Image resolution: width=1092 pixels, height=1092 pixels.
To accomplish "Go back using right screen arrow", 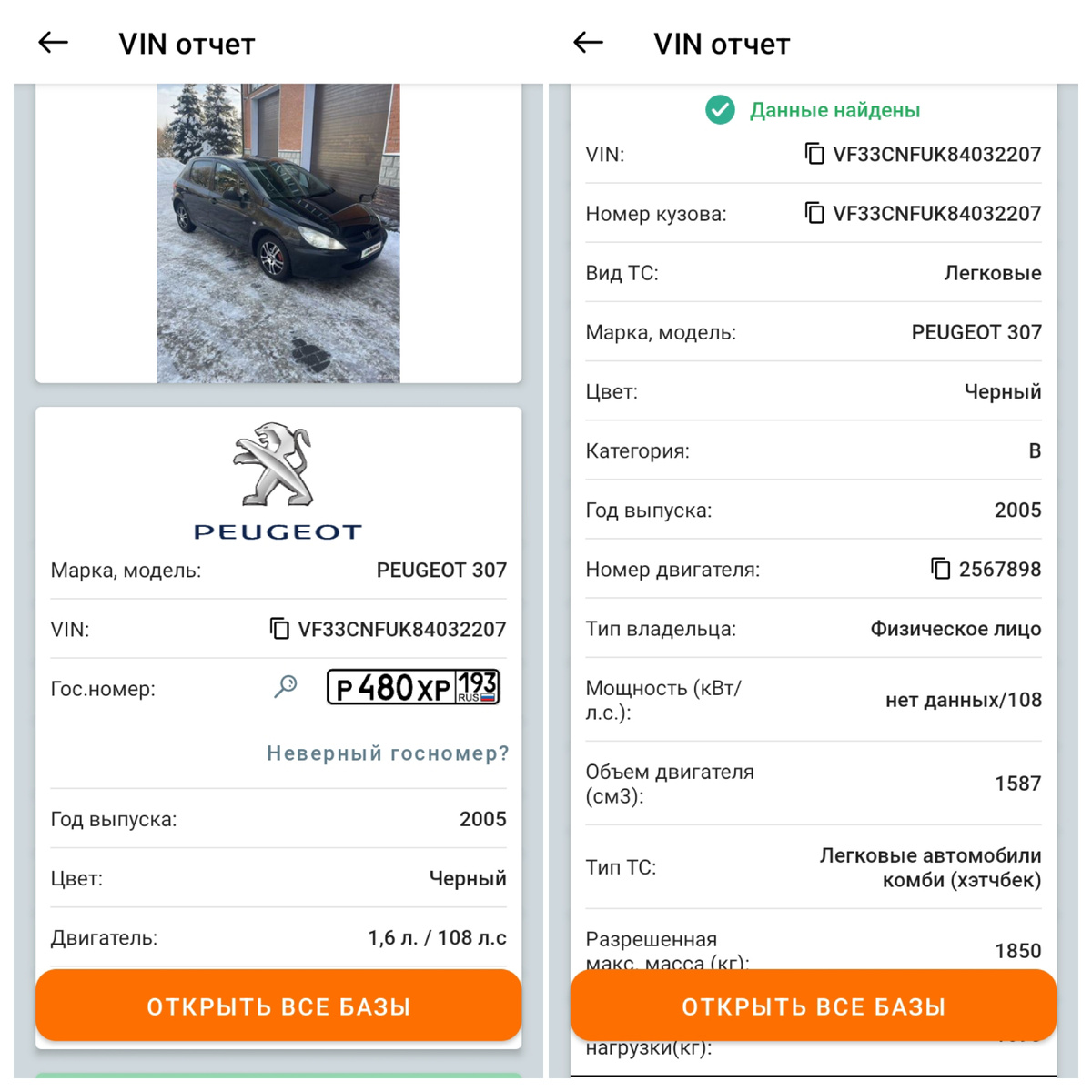I will 589,42.
